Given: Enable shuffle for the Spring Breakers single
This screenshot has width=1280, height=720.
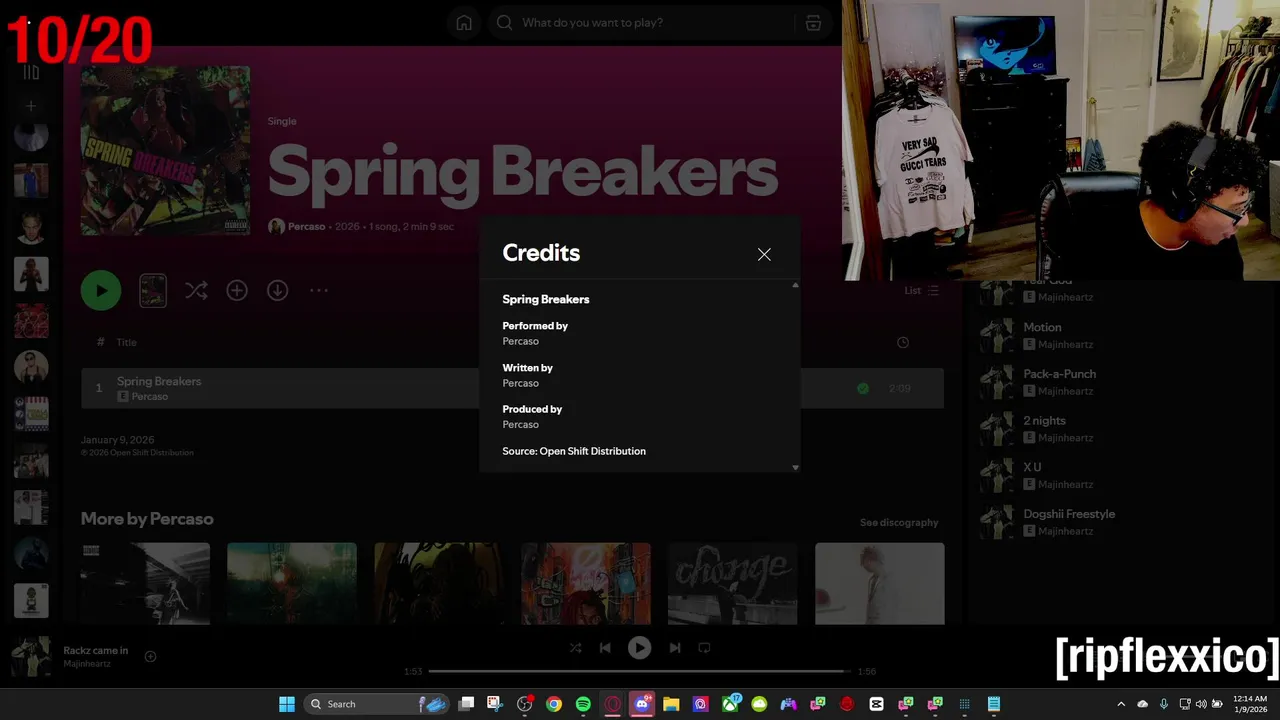Looking at the screenshot, I should point(196,290).
